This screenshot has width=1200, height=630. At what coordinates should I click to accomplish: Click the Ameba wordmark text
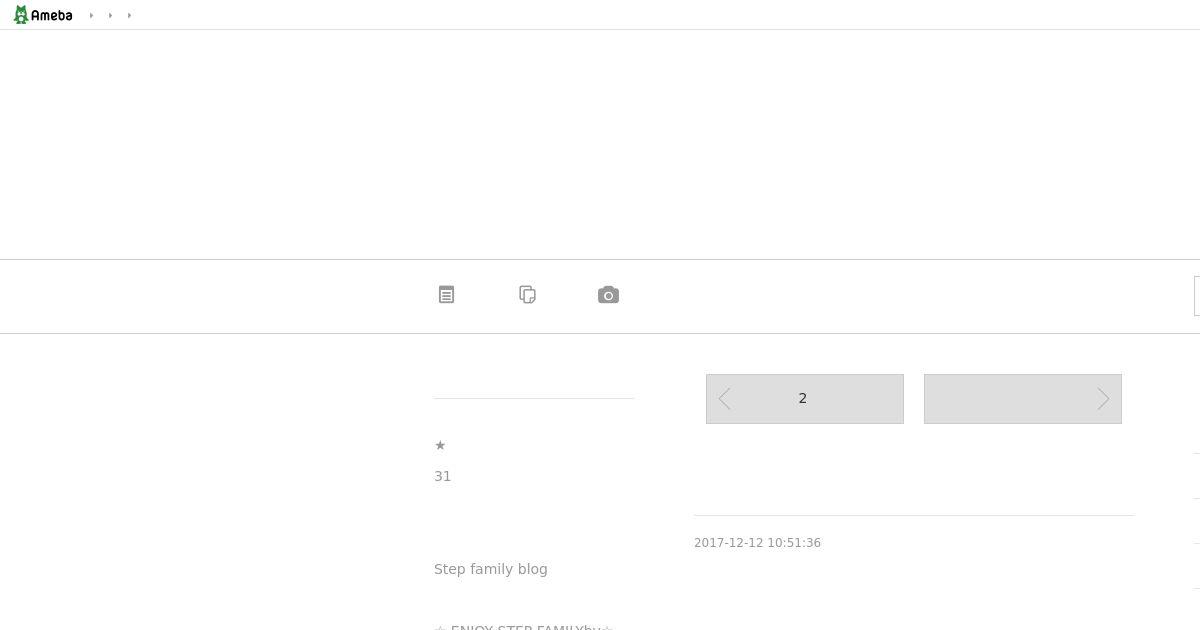pyautogui.click(x=52, y=16)
